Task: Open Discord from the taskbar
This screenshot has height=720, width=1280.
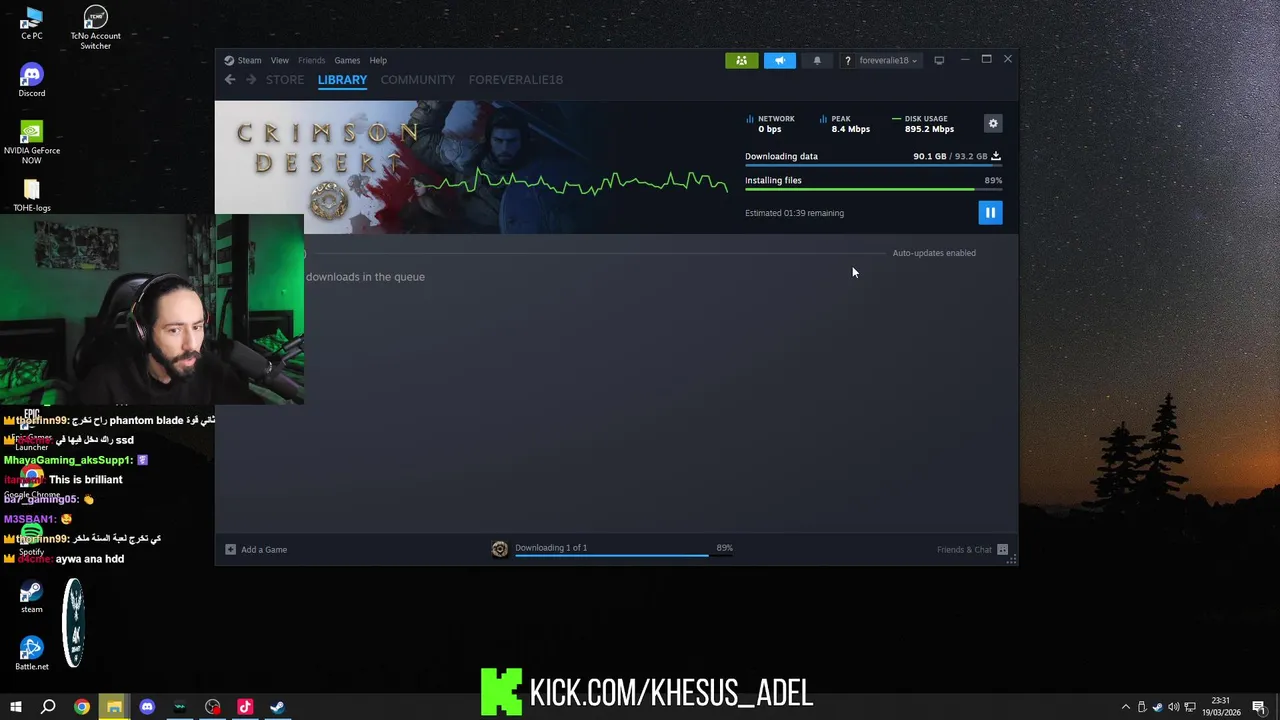Action: click(x=147, y=707)
